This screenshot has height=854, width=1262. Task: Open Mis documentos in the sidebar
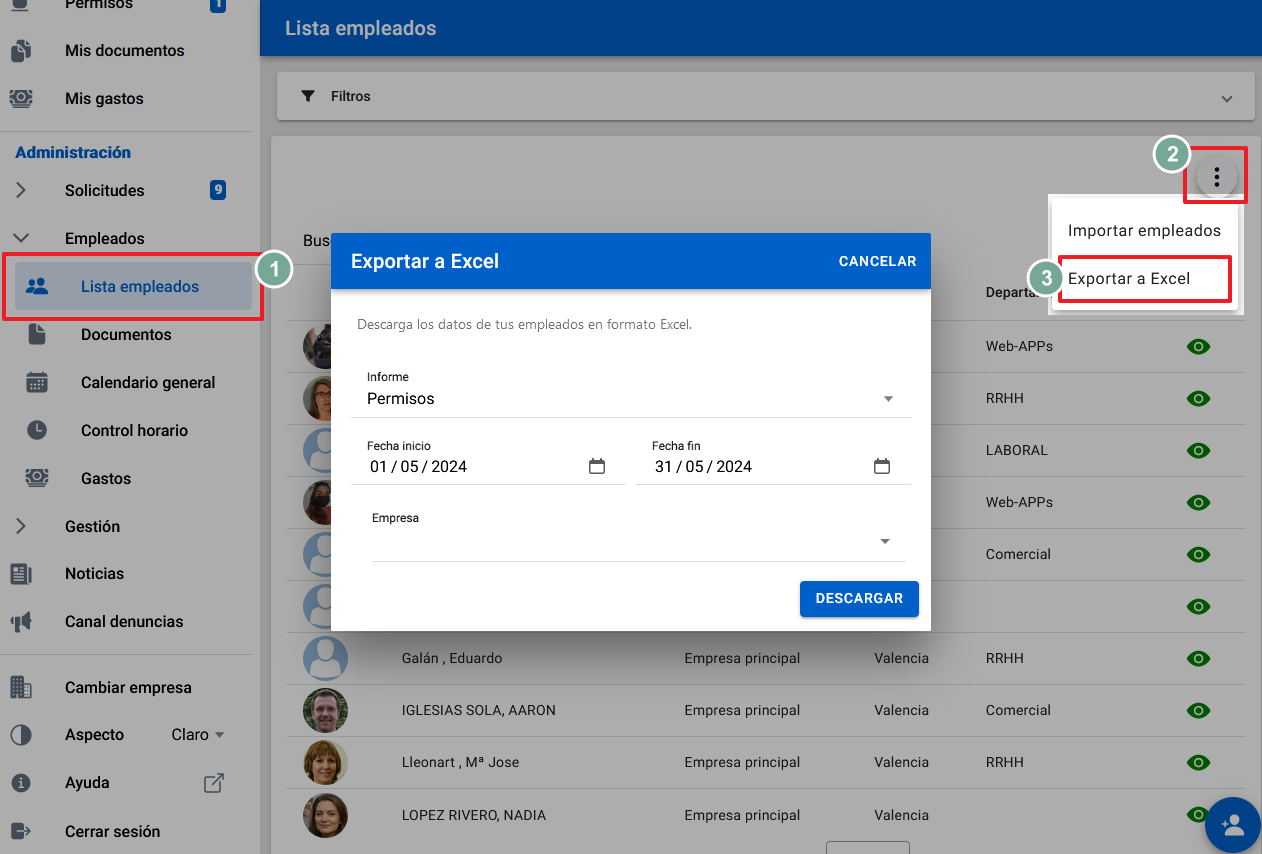[124, 50]
